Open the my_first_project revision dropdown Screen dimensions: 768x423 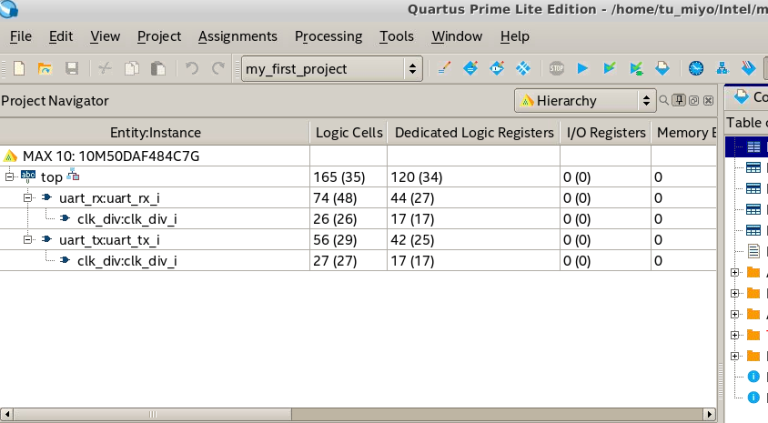coord(332,69)
